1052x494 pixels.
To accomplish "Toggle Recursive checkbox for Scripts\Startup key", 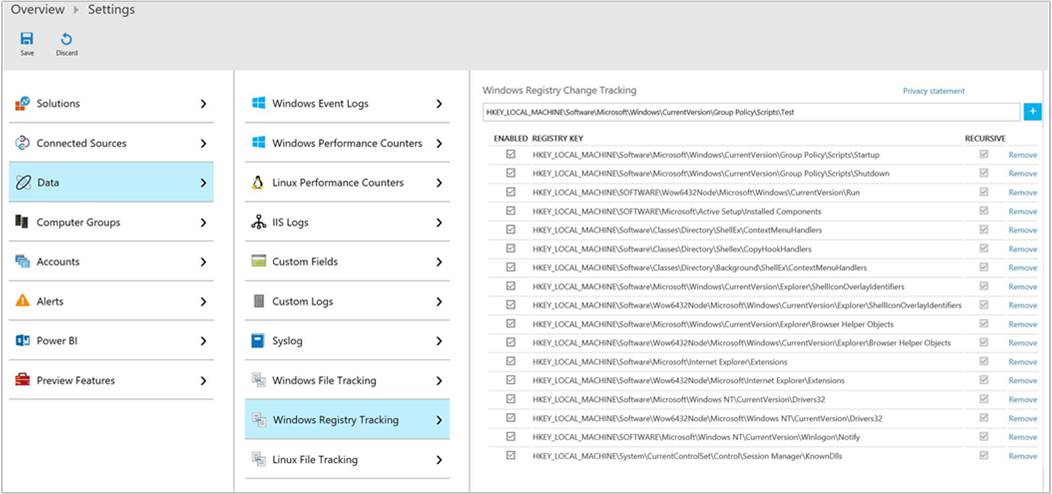I will pyautogui.click(x=984, y=154).
